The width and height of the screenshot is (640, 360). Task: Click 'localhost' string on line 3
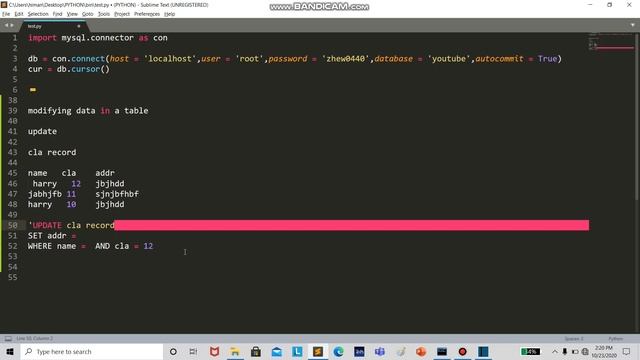coord(170,58)
